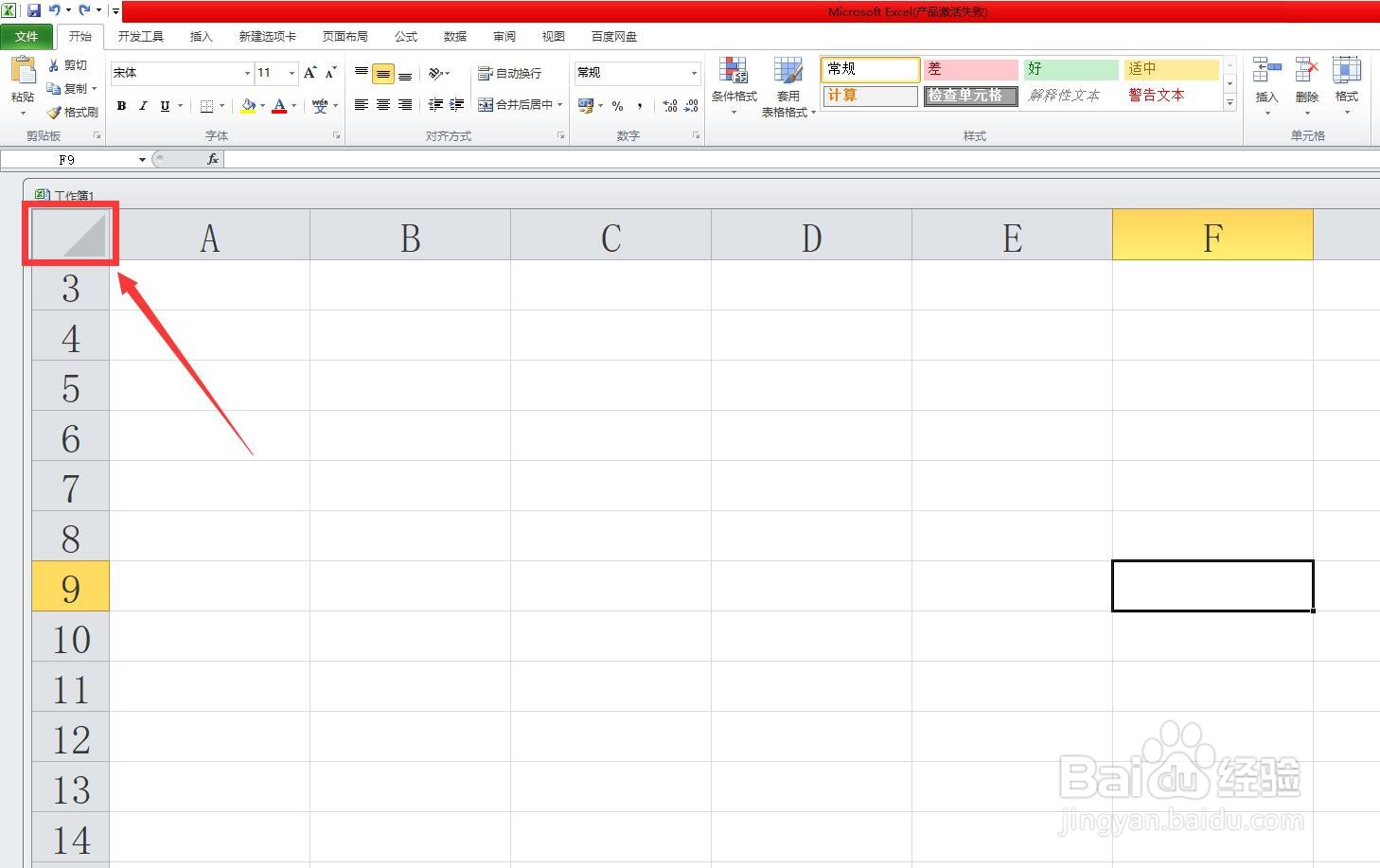Apply comma style format
The height and width of the screenshot is (868, 1380).
coord(640,106)
